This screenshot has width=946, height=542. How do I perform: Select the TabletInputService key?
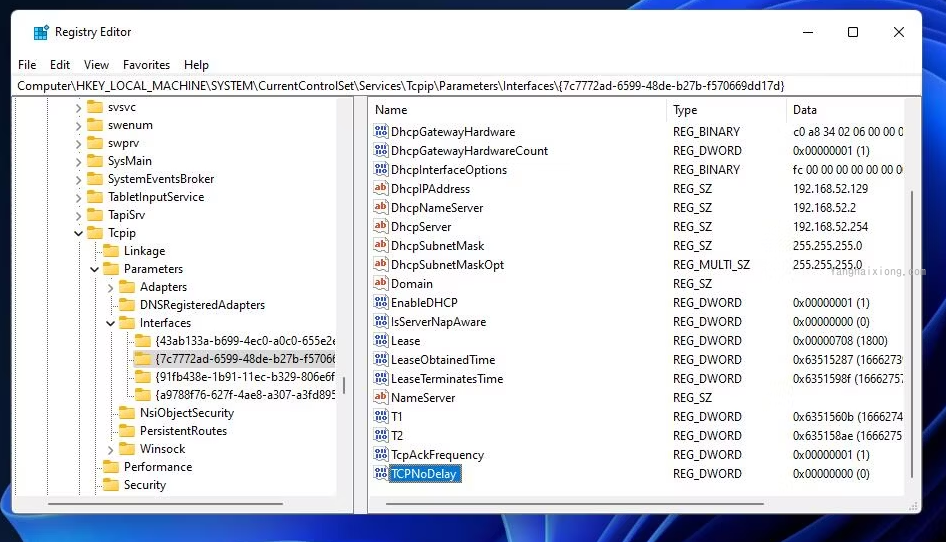(156, 197)
